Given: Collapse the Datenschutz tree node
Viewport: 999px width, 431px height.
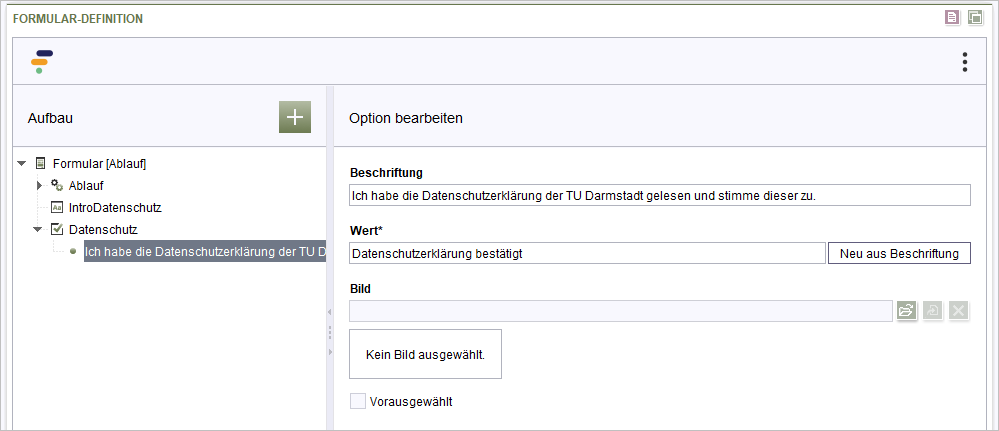Looking at the screenshot, I should pos(38,229).
